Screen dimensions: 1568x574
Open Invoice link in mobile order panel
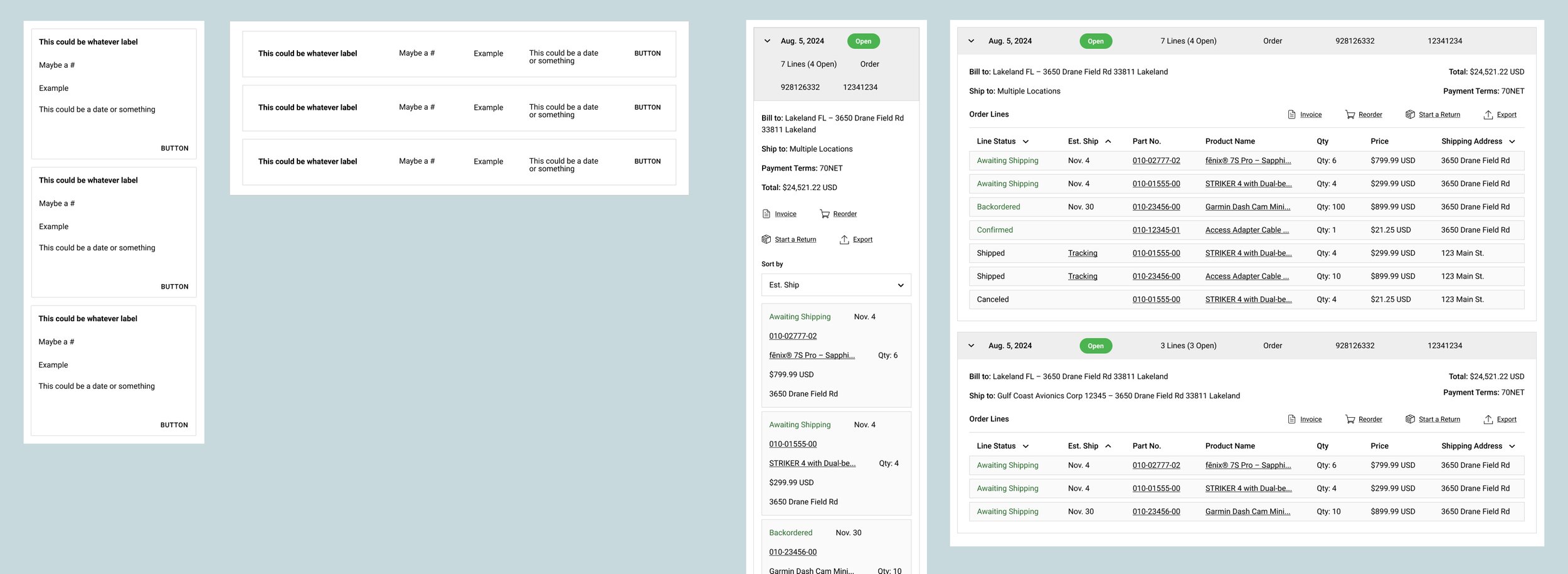[x=785, y=214]
